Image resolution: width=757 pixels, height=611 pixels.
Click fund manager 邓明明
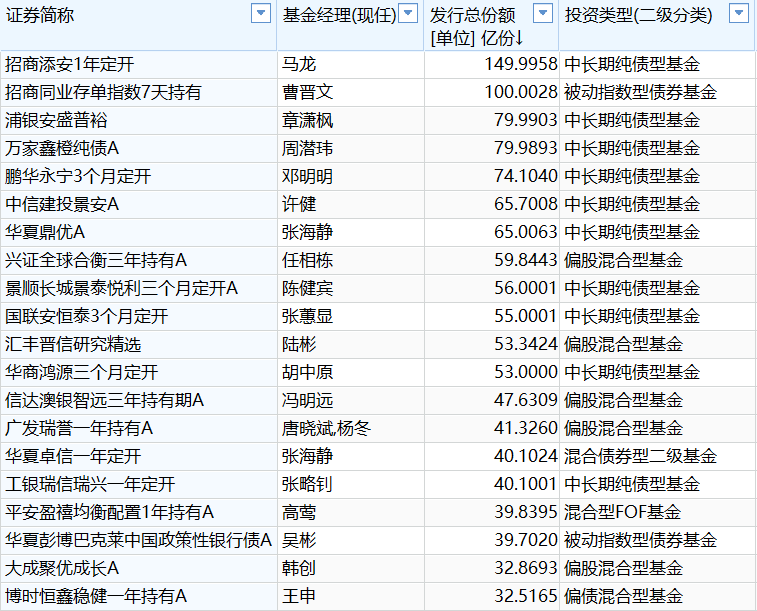(x=308, y=176)
